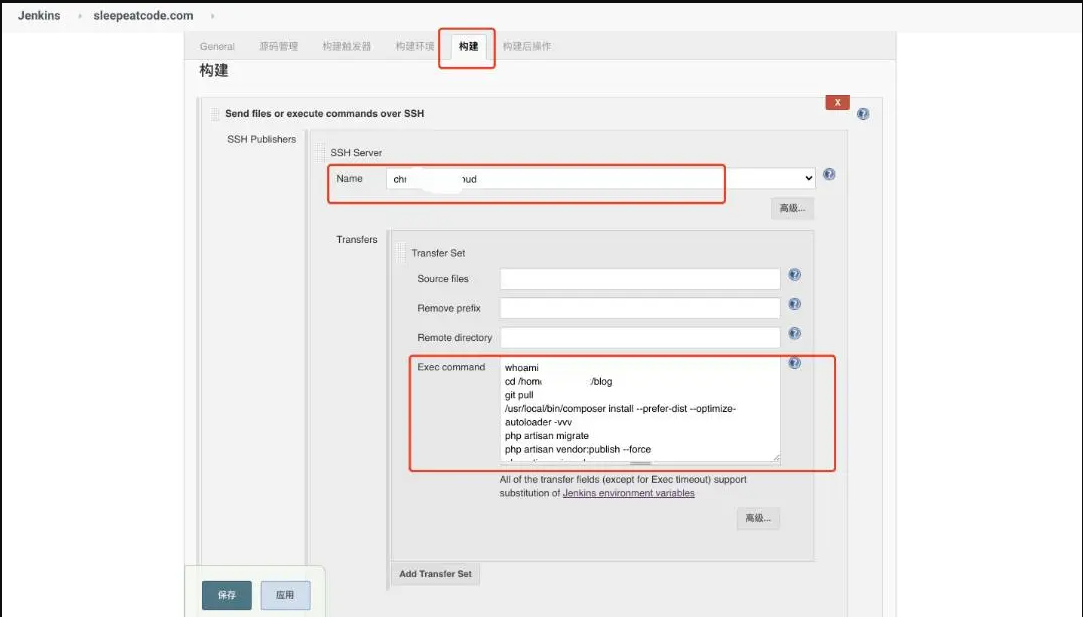This screenshot has width=1083, height=617.
Task: Click help icon beside Exec command
Action: click(x=794, y=363)
